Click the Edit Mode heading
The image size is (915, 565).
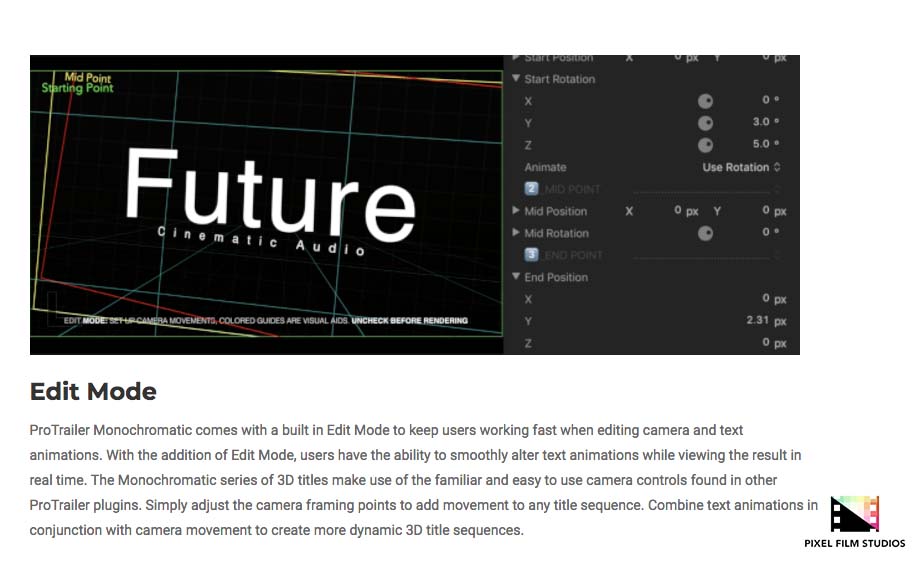click(x=93, y=391)
